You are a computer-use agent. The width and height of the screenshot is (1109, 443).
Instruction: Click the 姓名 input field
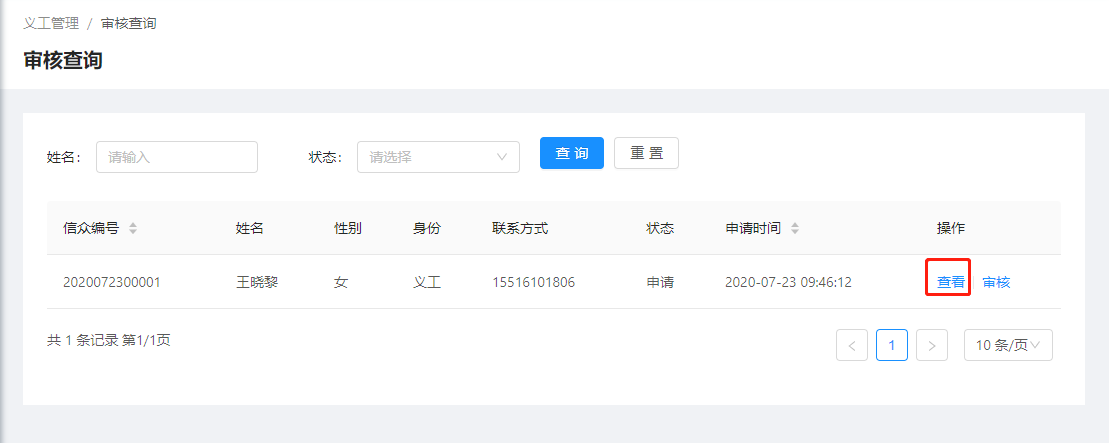(177, 157)
